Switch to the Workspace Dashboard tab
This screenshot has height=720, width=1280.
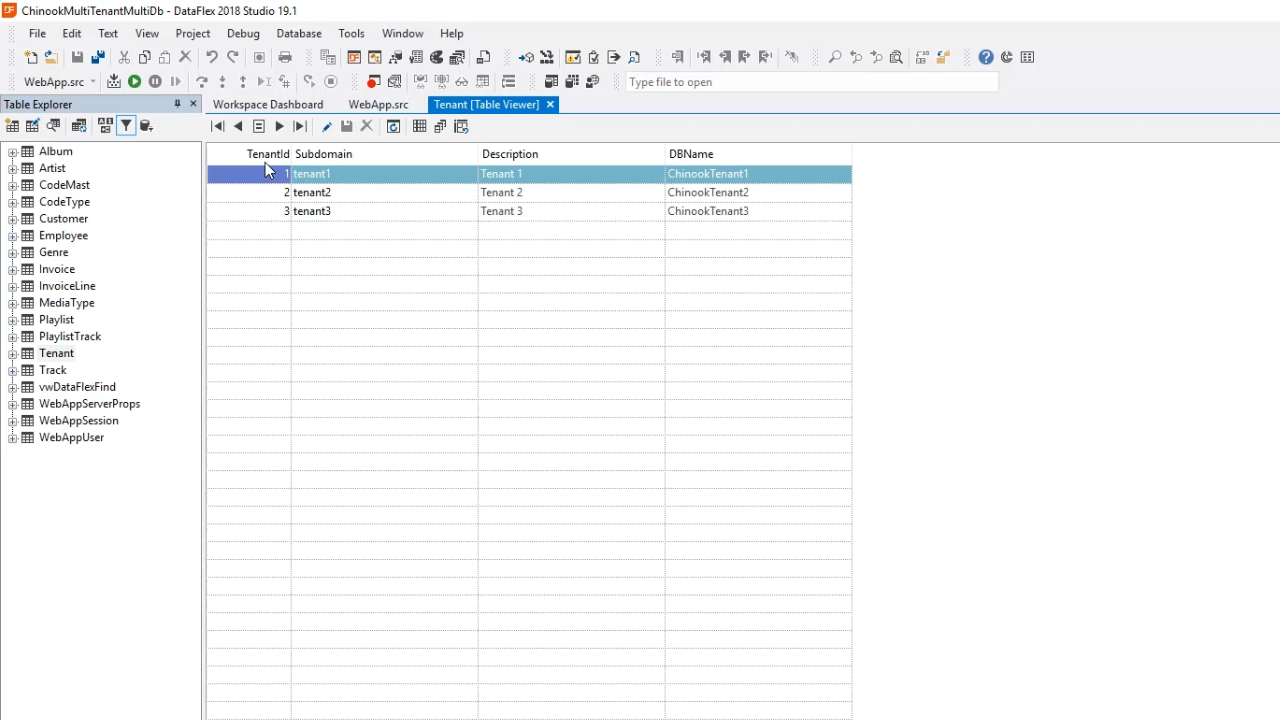pos(267,105)
